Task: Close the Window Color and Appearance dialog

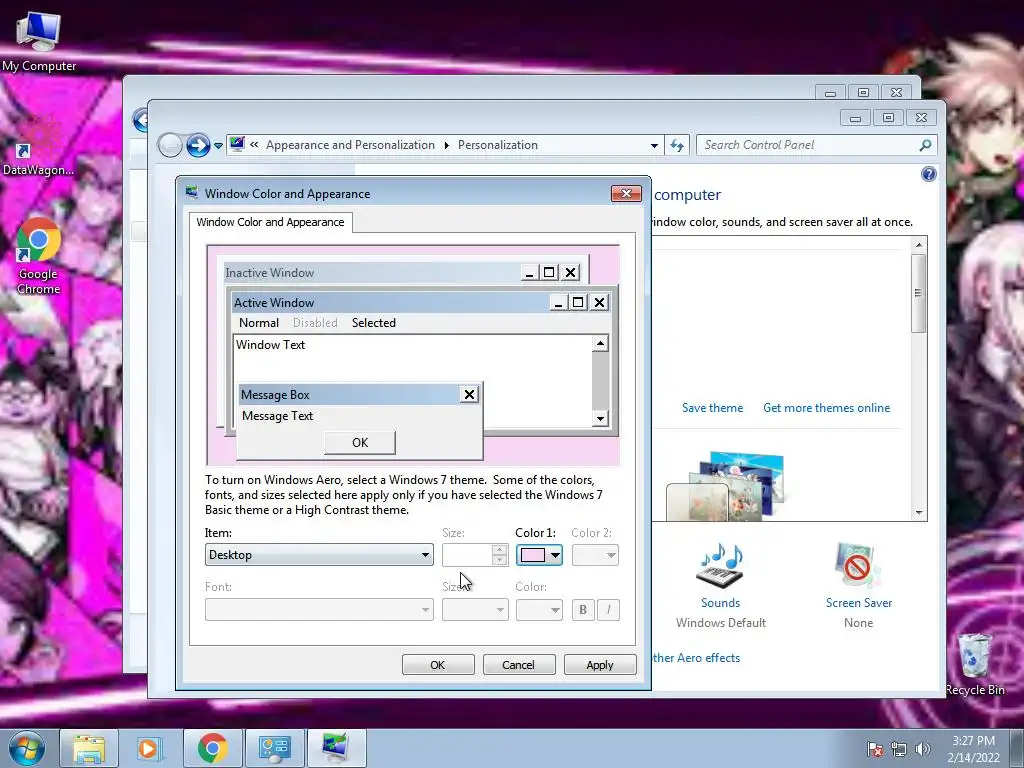Action: click(626, 193)
